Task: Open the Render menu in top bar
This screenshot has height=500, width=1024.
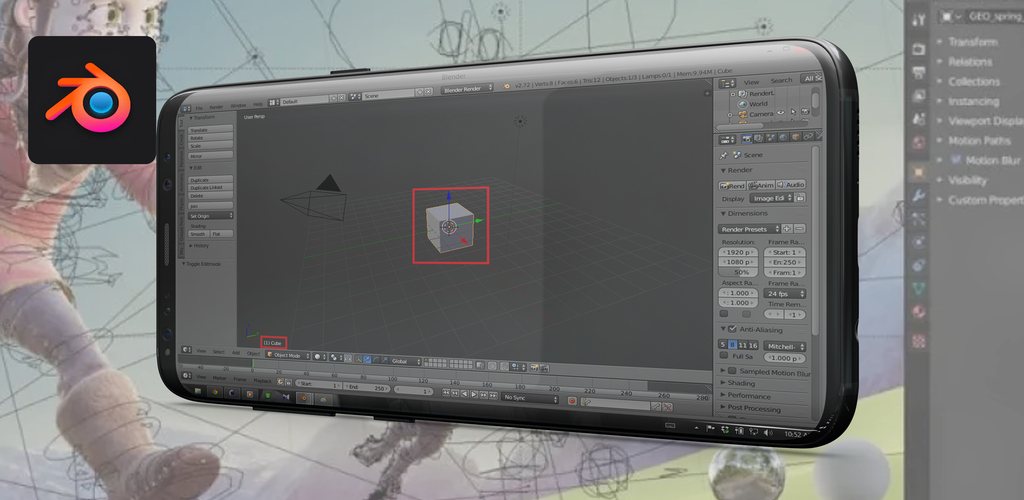Action: click(x=217, y=105)
